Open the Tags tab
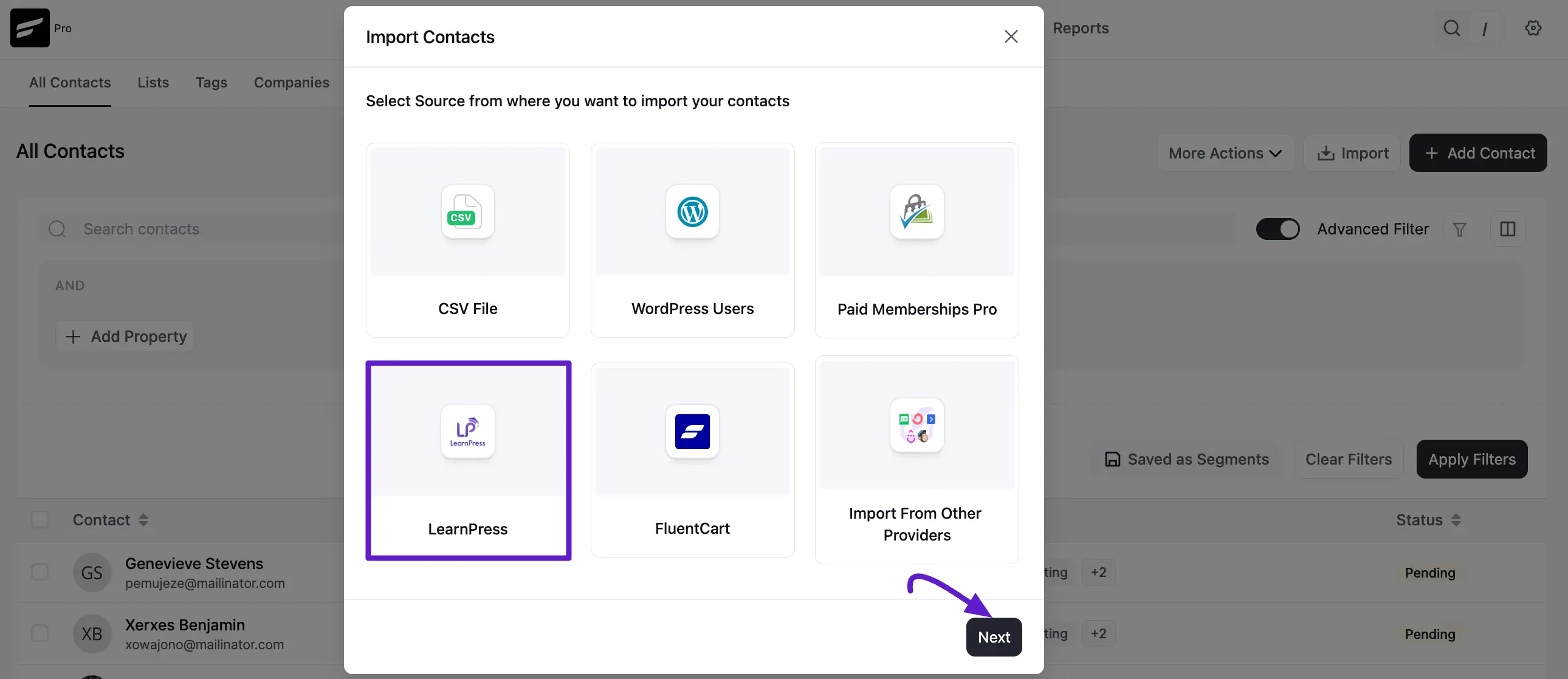 211,83
